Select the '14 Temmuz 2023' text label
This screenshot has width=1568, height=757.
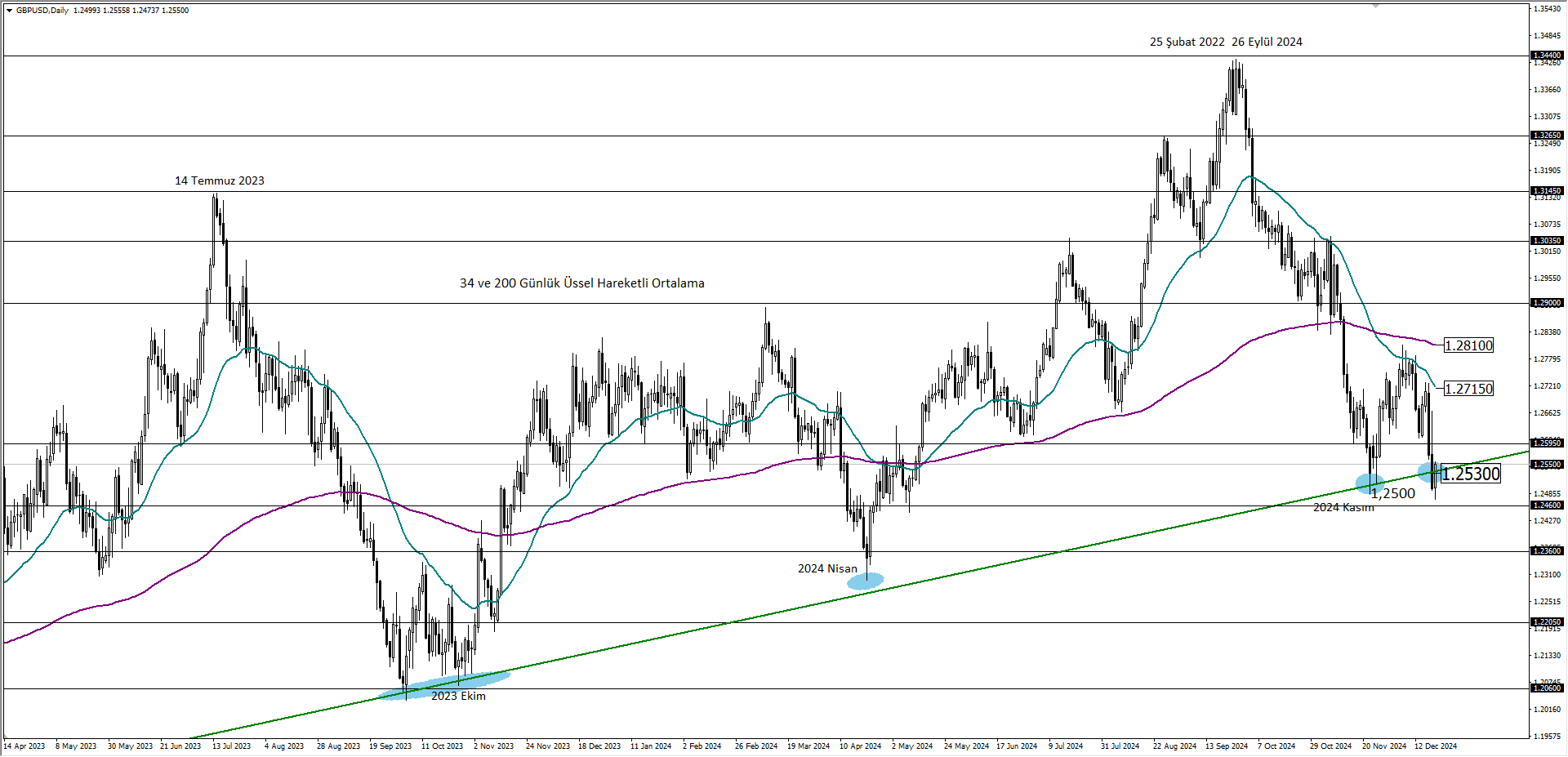point(220,180)
